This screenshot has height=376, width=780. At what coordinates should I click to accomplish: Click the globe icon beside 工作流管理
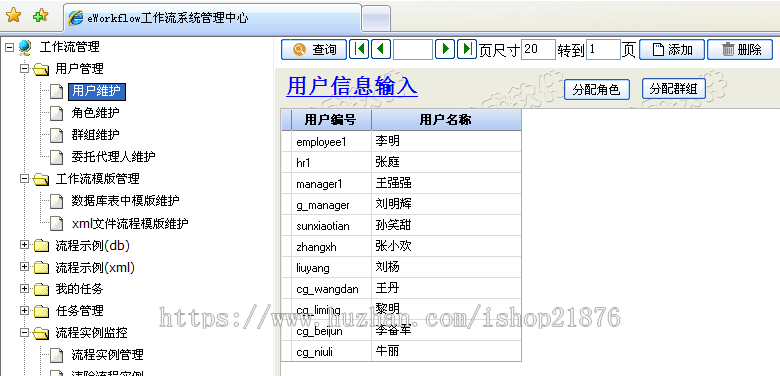click(x=25, y=47)
